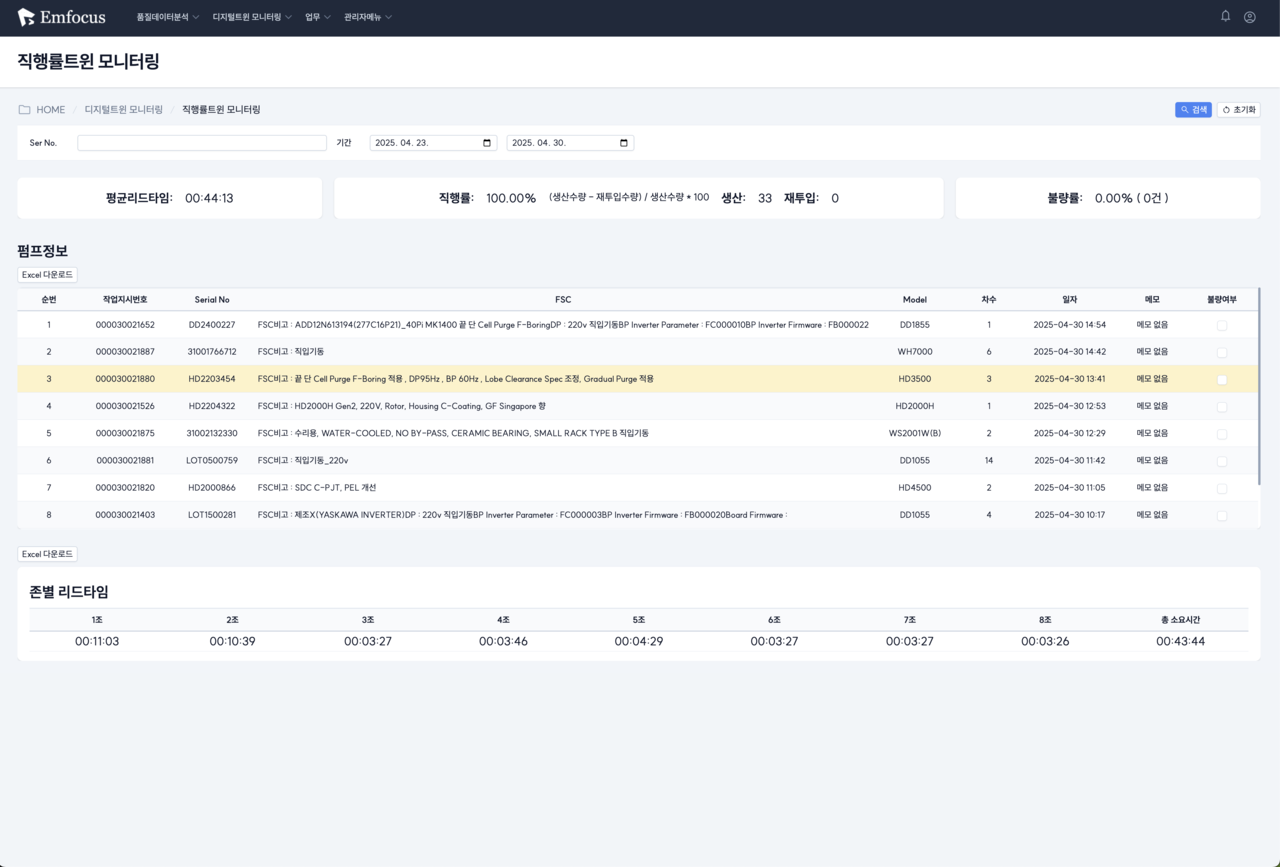Viewport: 1280px width, 867px height.
Task: Check 불량여부 for Serial 31002132330
Action: (x=1221, y=434)
